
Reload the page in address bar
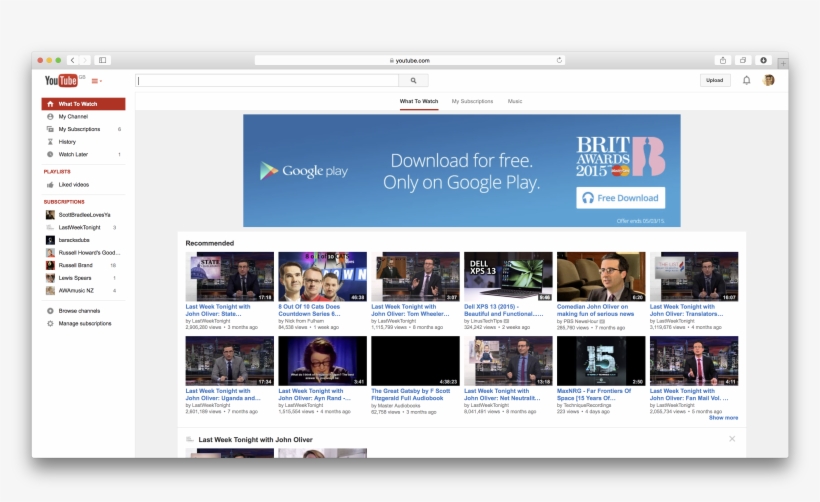click(x=559, y=60)
